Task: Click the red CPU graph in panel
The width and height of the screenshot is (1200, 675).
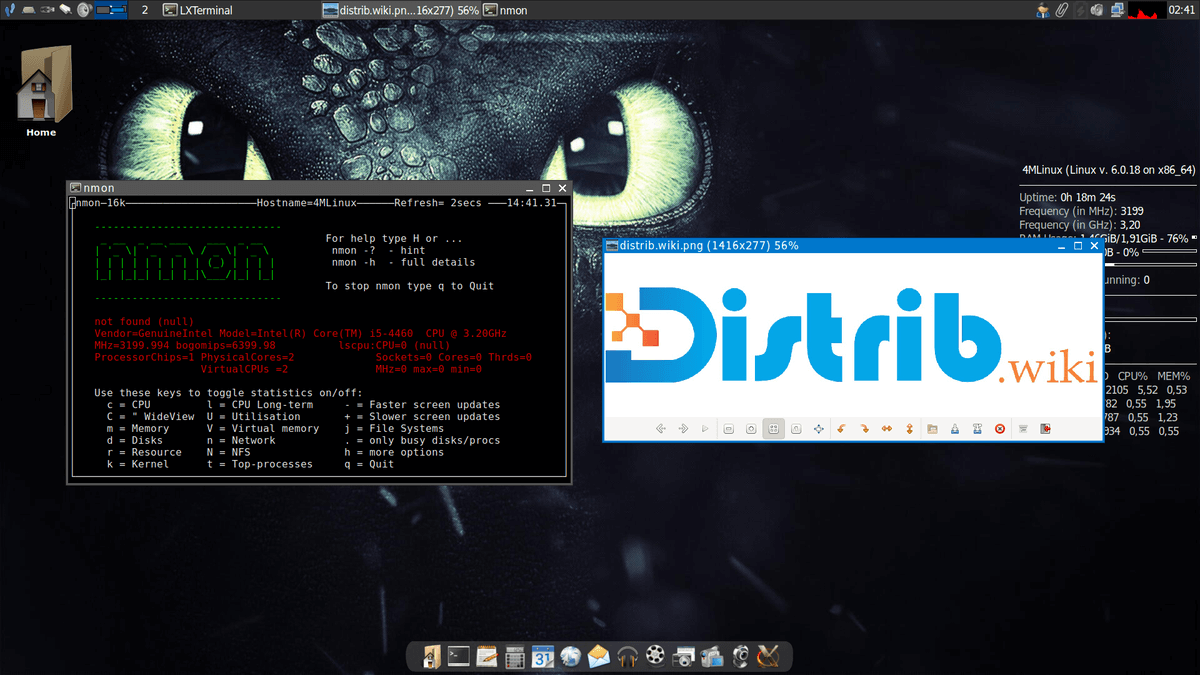Action: tap(1145, 10)
